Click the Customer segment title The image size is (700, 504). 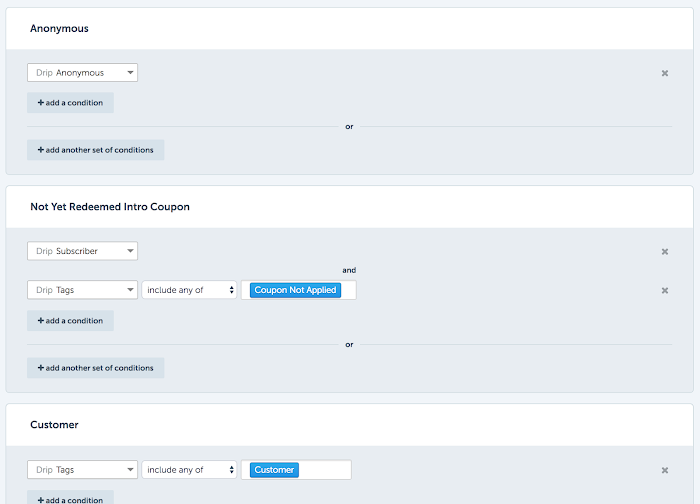(x=54, y=425)
